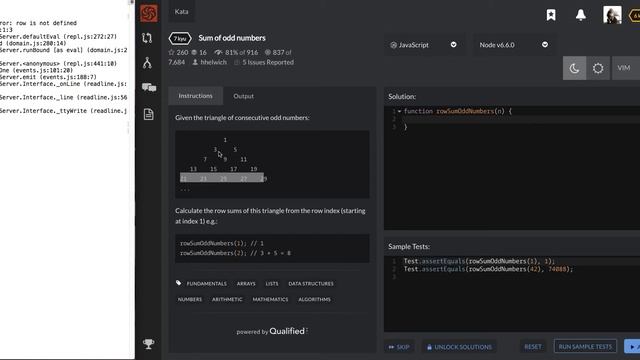Open the trophy leaderboard icon
Viewport: 640px width, 360px height.
point(149,344)
